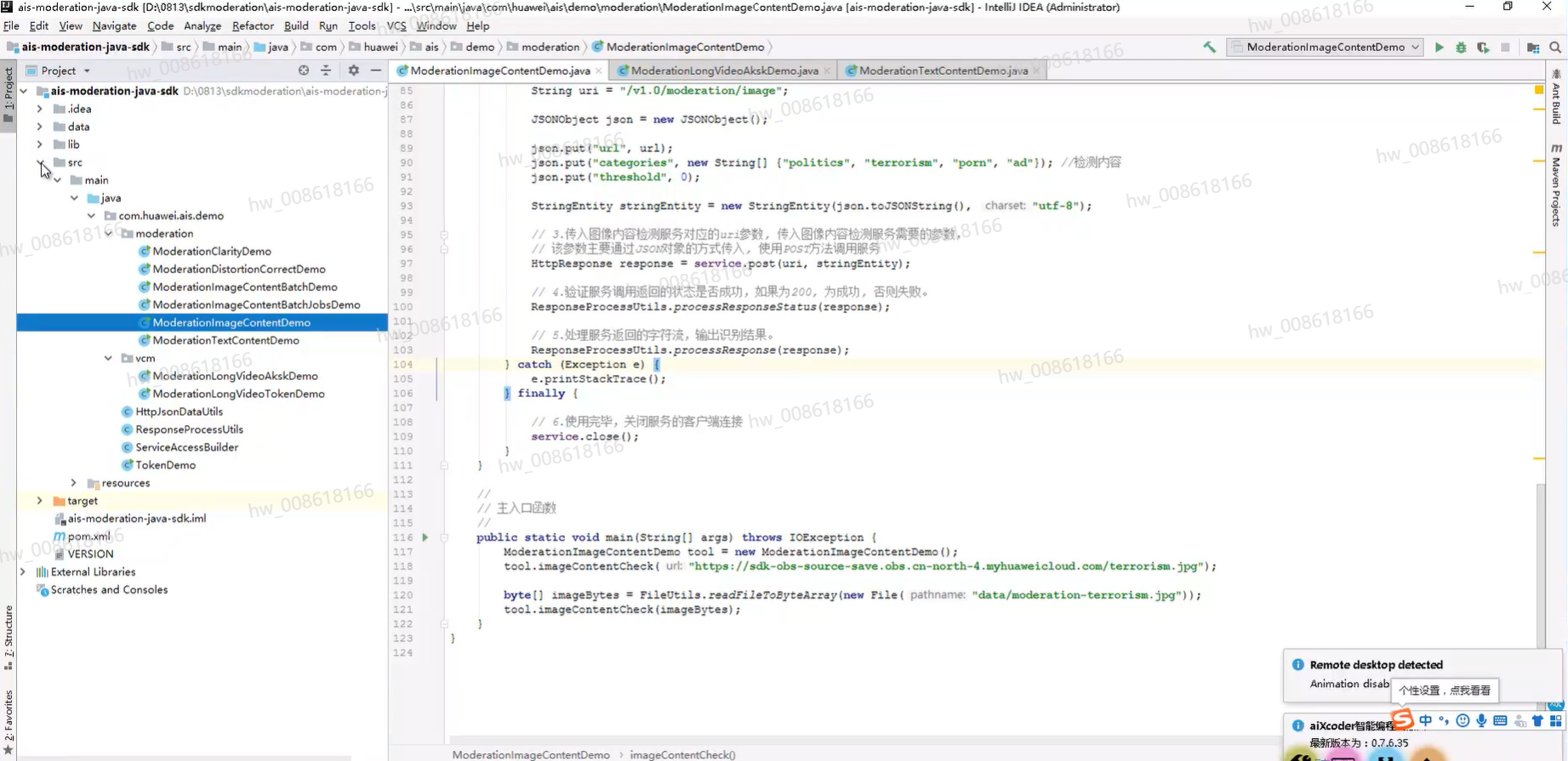The image size is (1568, 761).
Task: Activate Sogou voice input microphone
Action: pos(1481,721)
